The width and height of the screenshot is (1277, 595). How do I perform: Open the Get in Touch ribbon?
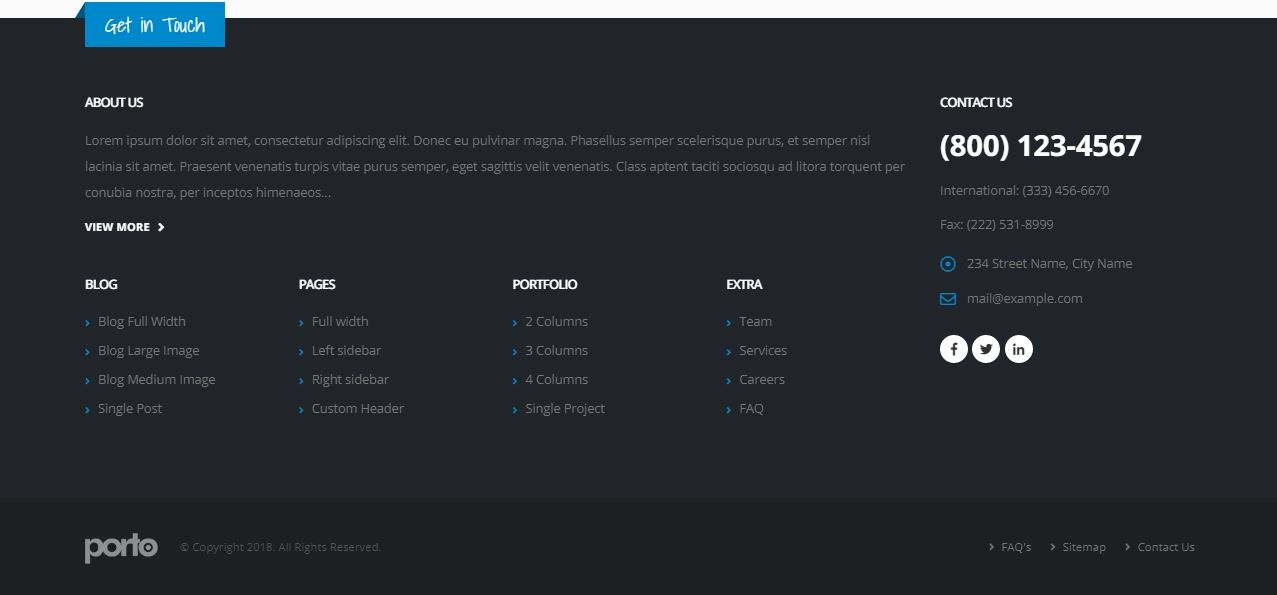154,25
